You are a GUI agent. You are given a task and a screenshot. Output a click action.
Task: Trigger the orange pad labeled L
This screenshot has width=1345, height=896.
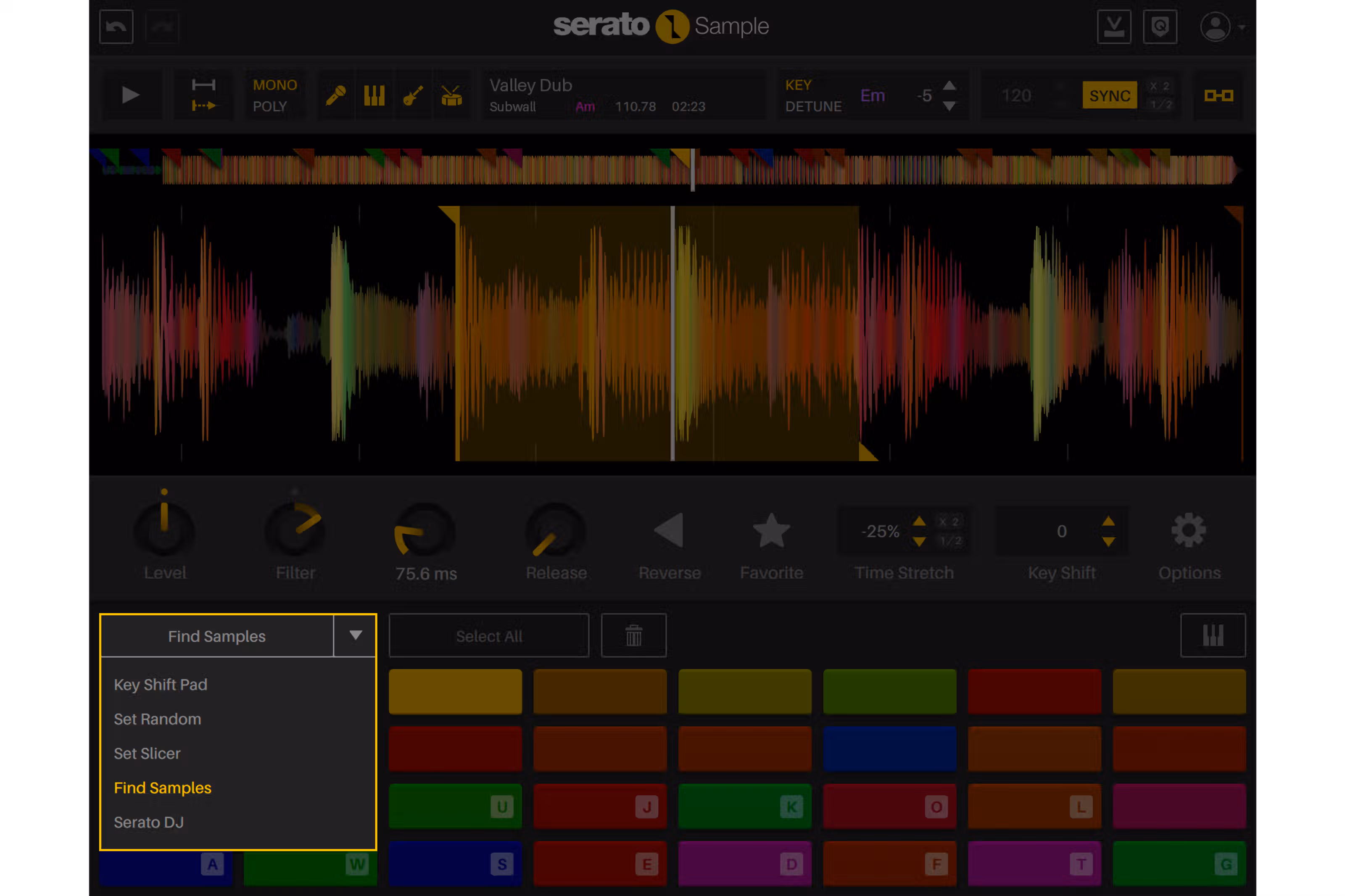click(1034, 806)
